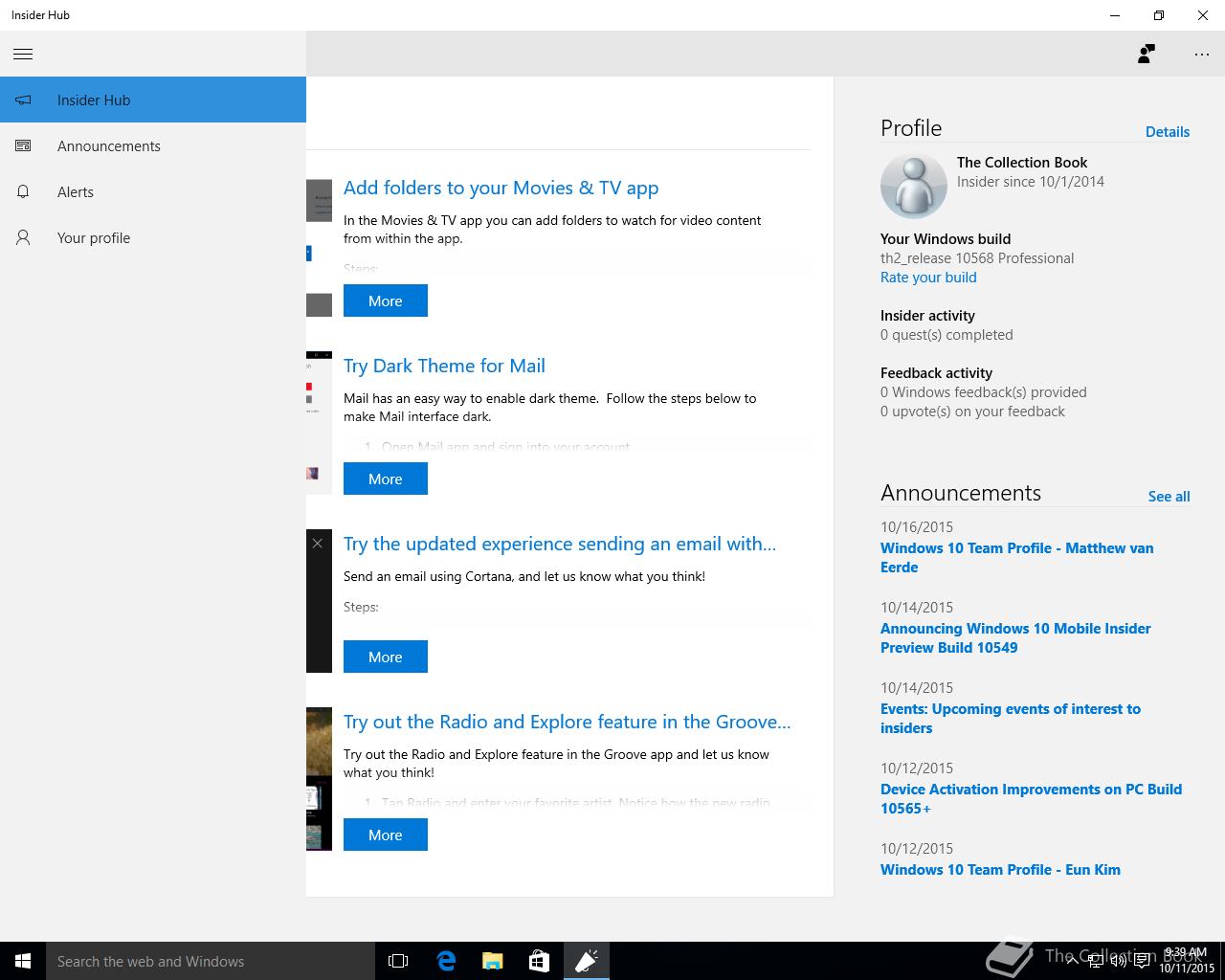Open the Windows Start button

23,961
